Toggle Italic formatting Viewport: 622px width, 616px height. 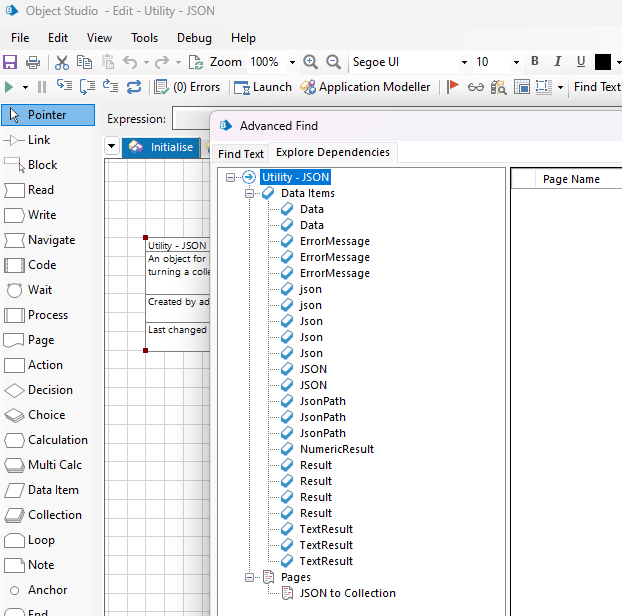[558, 61]
